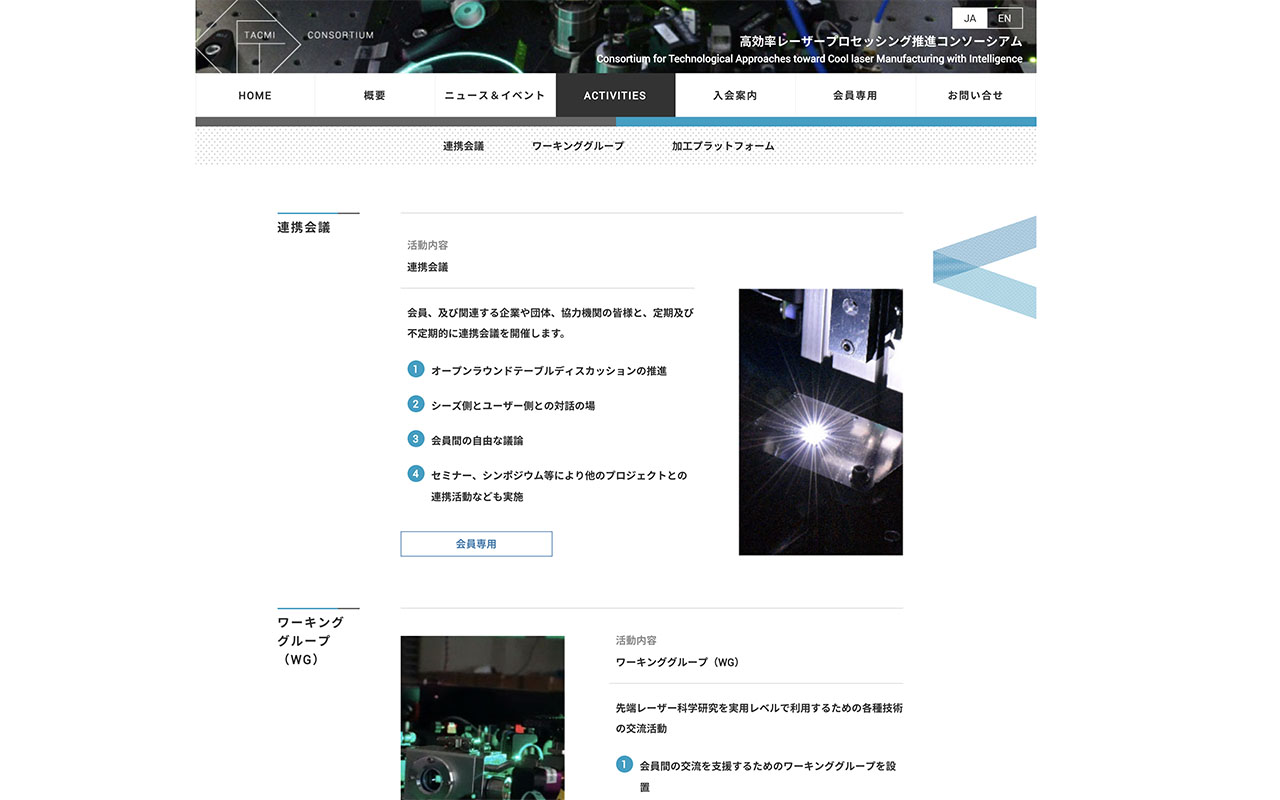The width and height of the screenshot is (1280, 800).
Task: Click the 連携会議 subheading under 活動内容
Action: (428, 267)
